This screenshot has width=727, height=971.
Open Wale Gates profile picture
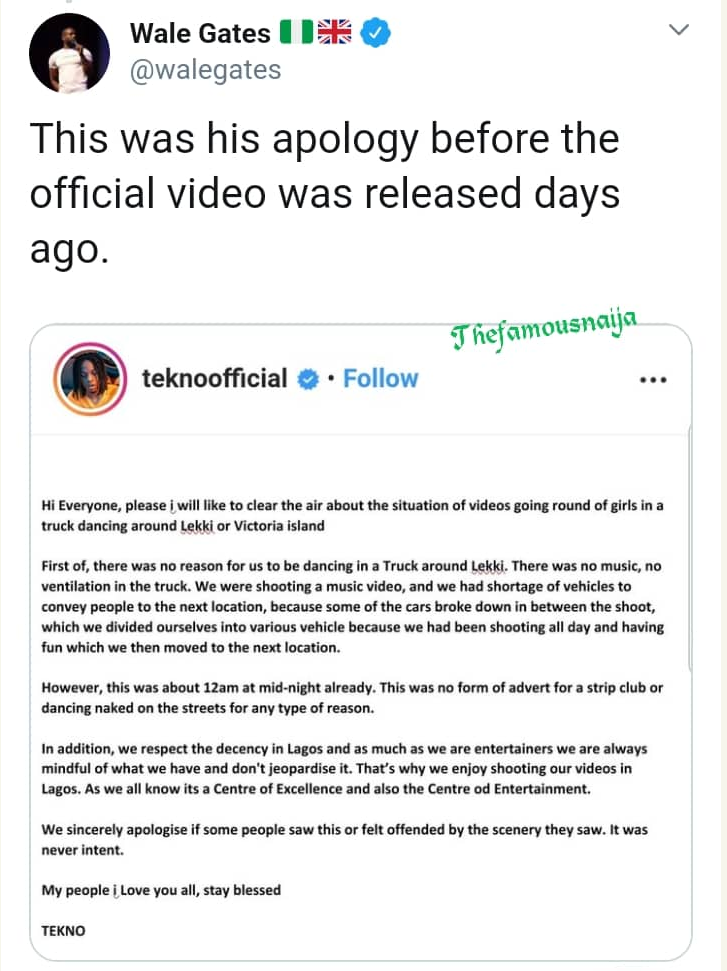(x=70, y=54)
